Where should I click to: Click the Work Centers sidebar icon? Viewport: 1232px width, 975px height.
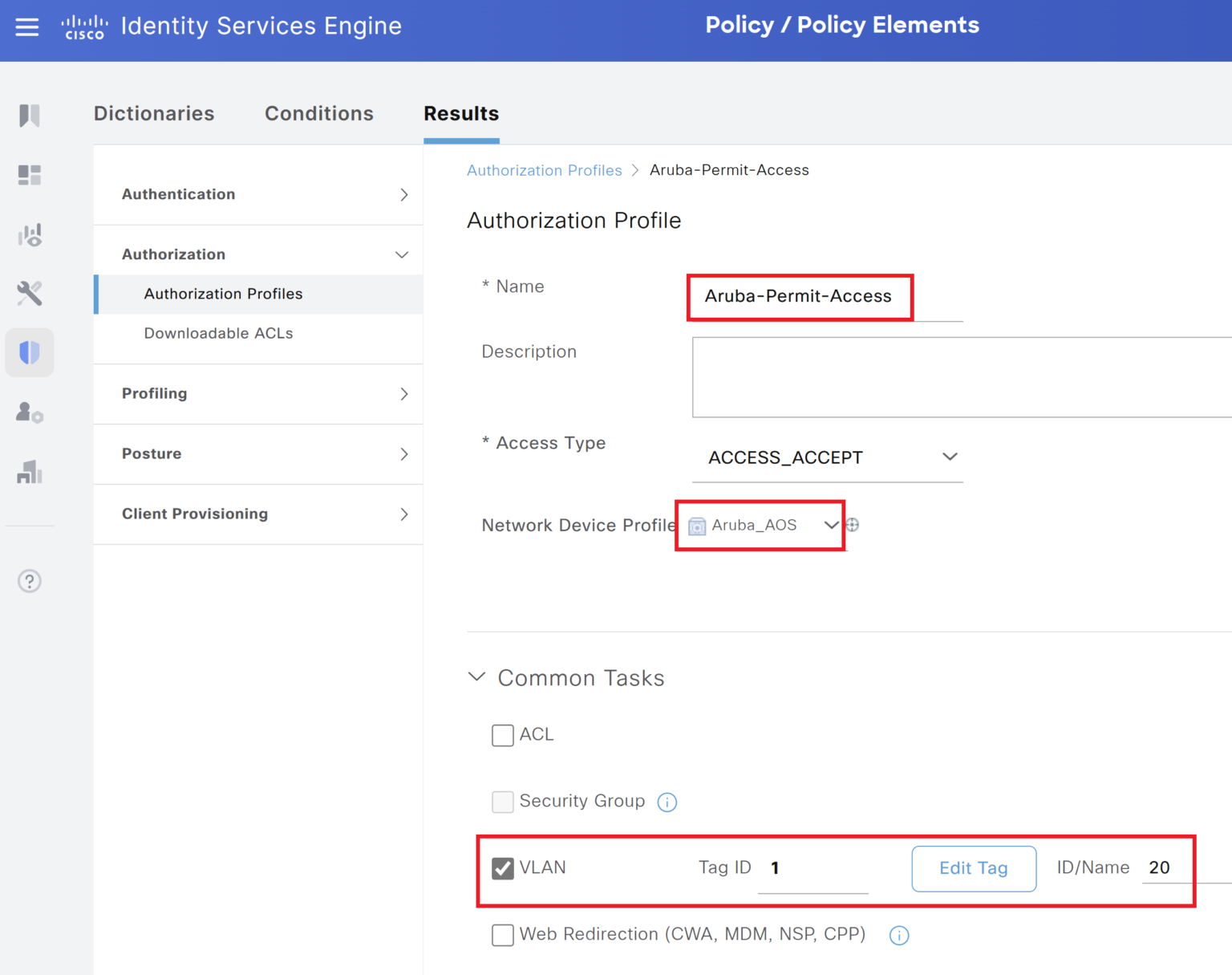click(30, 472)
